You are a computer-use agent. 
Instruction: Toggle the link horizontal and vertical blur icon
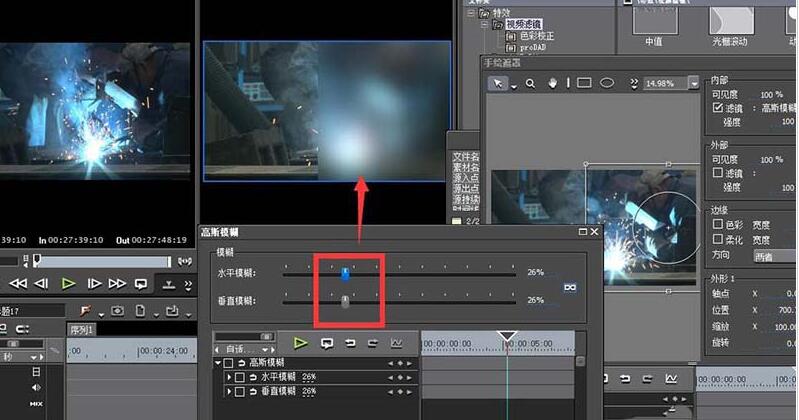pos(570,287)
